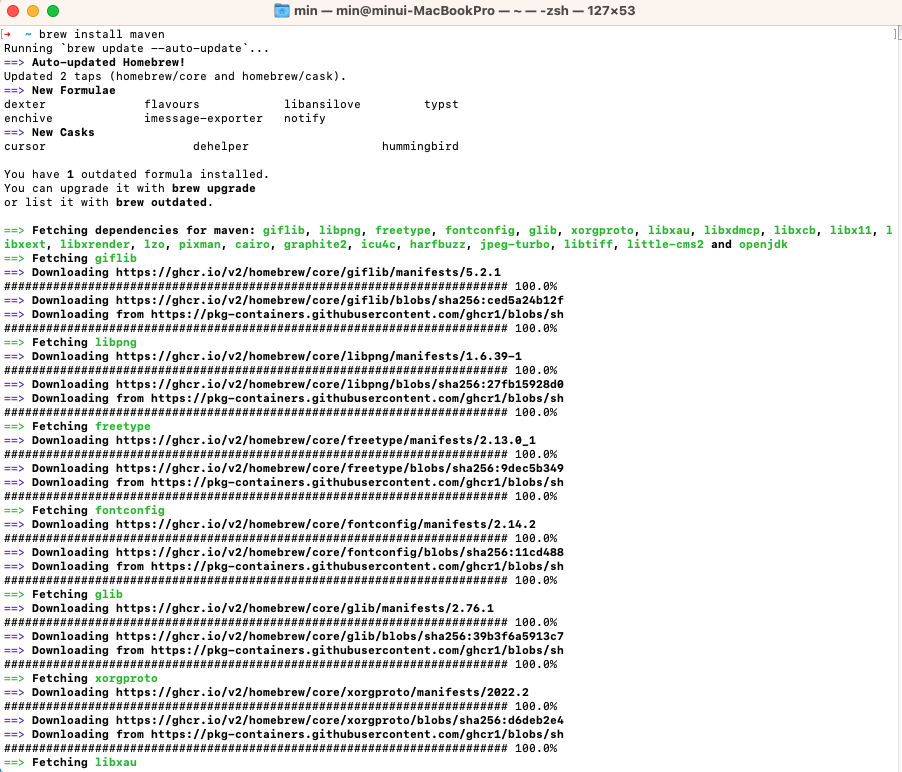Click 'You have 1 outdated formula installed.' line

coord(136,174)
